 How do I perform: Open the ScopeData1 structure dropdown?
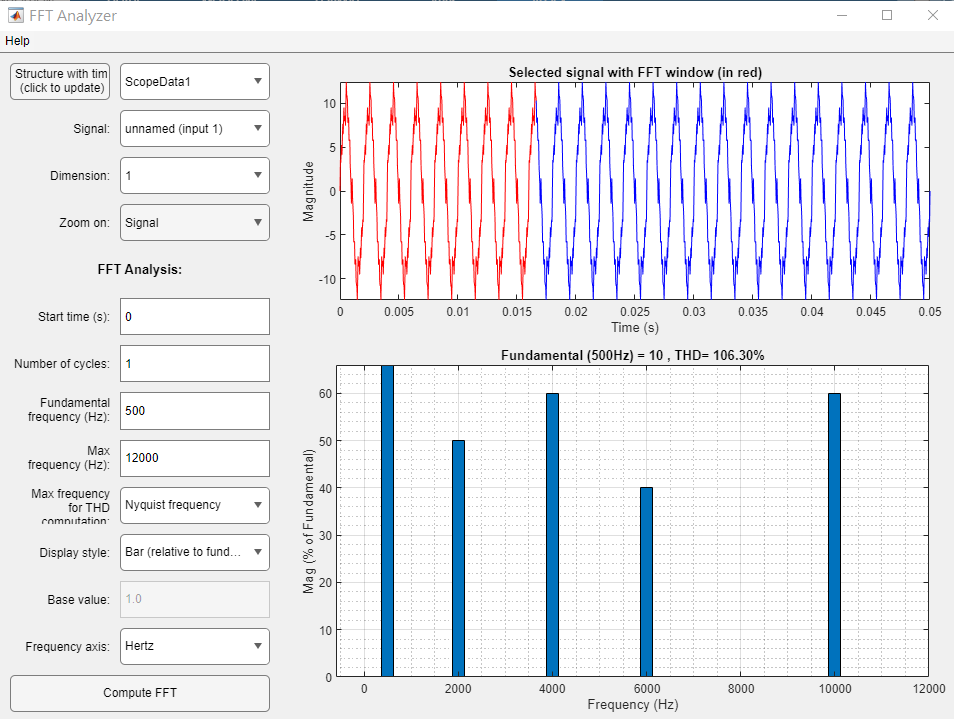[x=195, y=82]
